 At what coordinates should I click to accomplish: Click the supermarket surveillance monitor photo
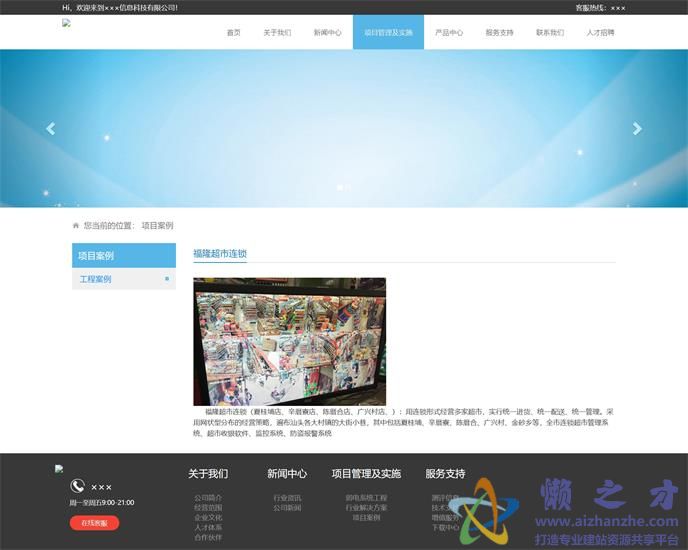(289, 341)
